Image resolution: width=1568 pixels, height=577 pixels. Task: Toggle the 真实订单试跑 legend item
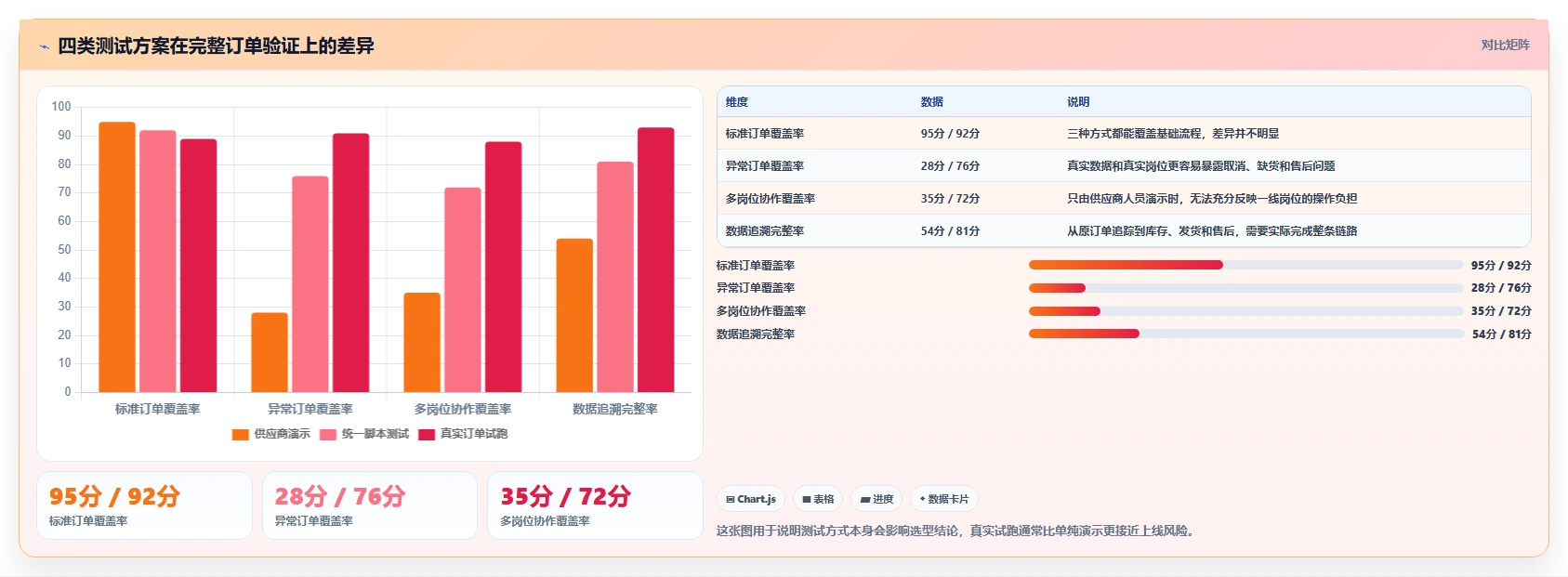pyautogui.click(x=463, y=434)
